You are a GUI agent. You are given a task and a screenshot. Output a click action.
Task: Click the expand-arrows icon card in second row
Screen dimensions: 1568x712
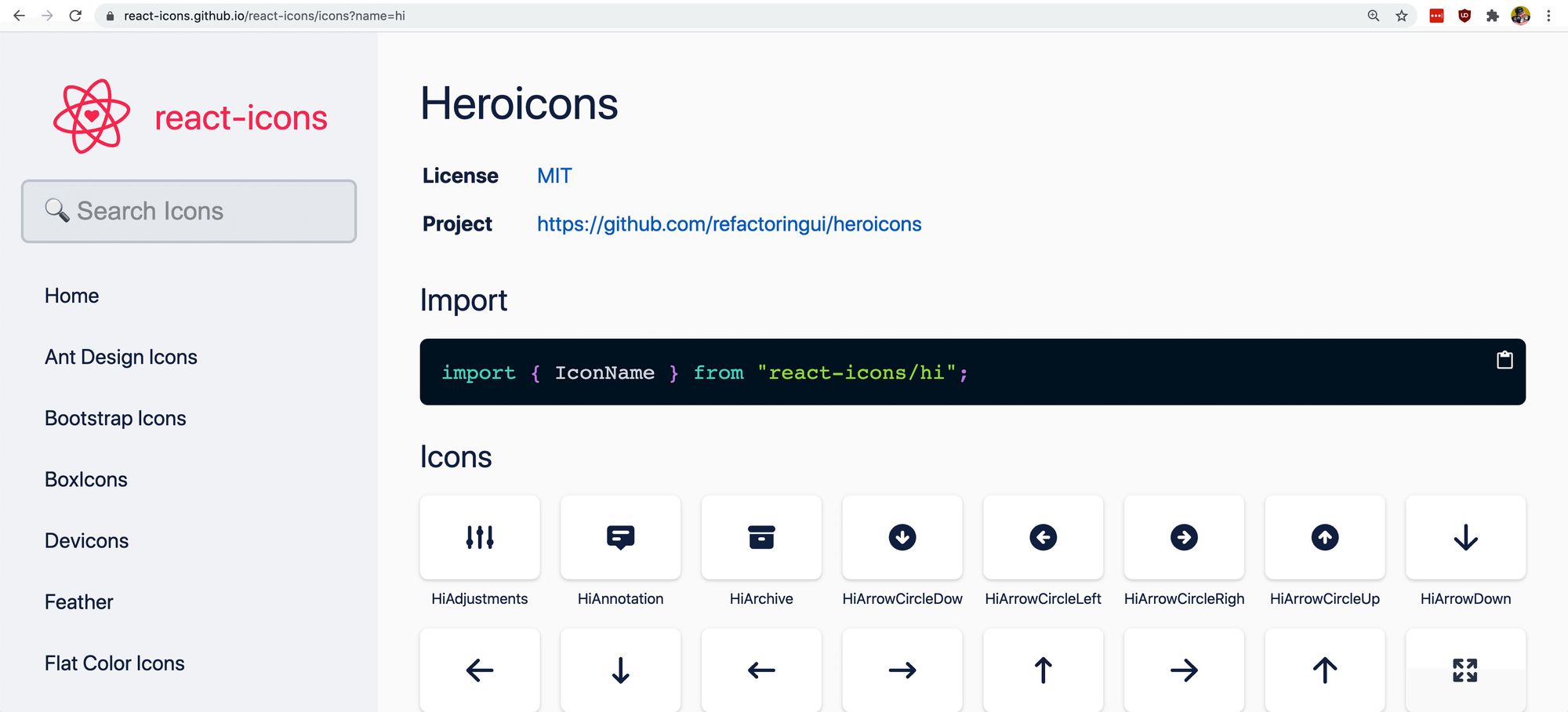(1466, 670)
